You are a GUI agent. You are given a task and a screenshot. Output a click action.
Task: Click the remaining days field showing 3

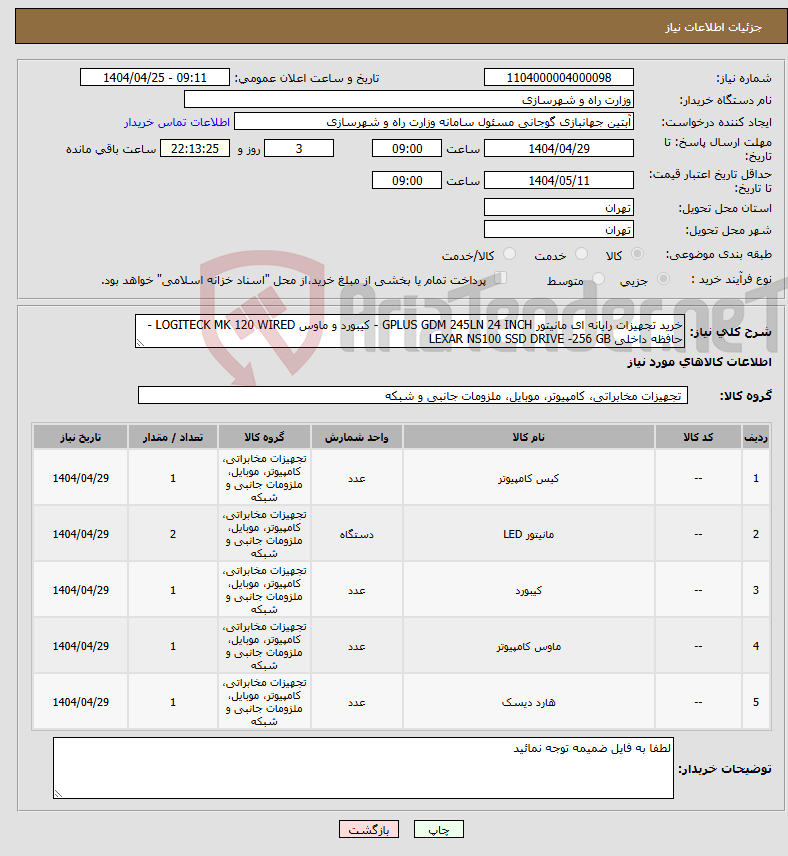coord(299,148)
